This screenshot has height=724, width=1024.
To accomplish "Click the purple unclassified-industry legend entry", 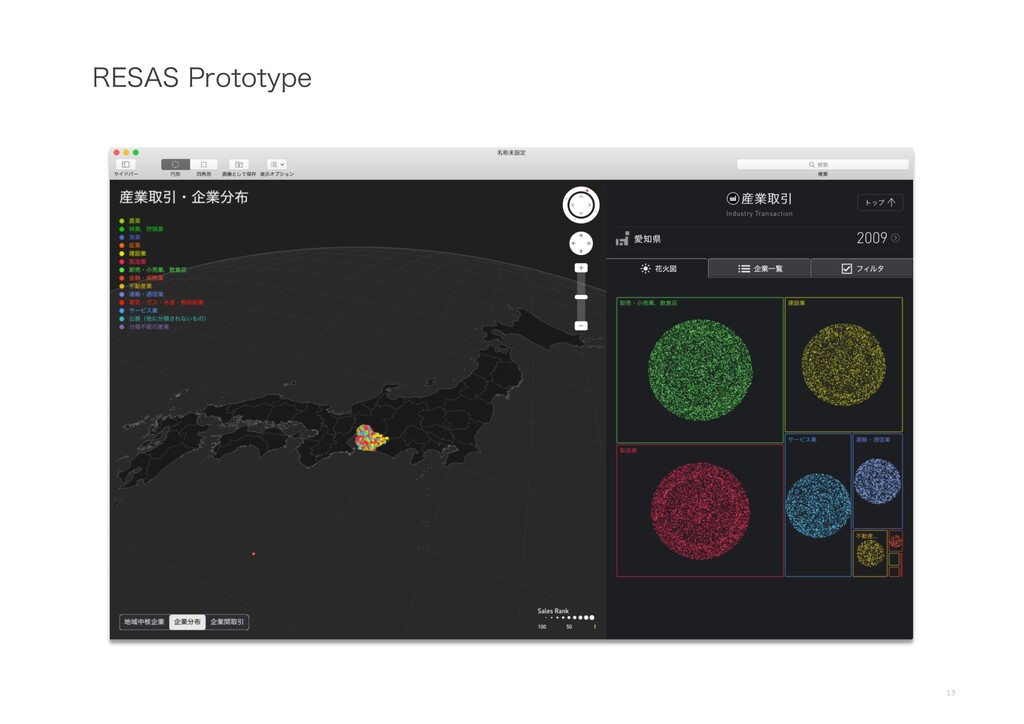I will 144,326.
